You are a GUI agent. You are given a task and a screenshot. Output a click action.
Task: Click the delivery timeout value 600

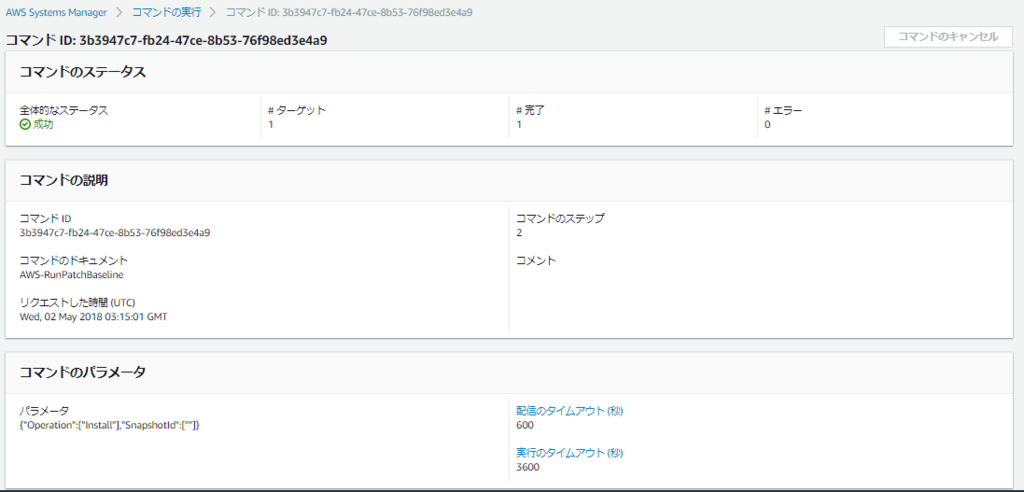pyautogui.click(x=525, y=425)
